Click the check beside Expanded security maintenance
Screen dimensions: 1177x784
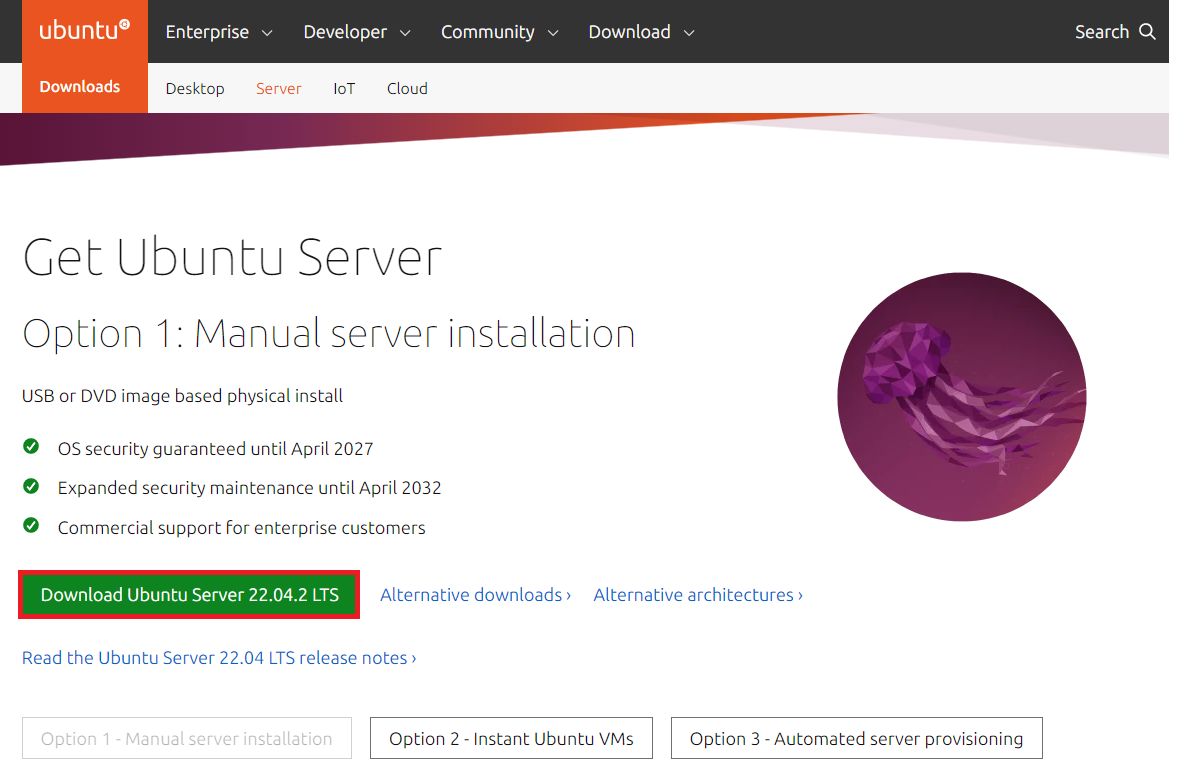(x=31, y=487)
